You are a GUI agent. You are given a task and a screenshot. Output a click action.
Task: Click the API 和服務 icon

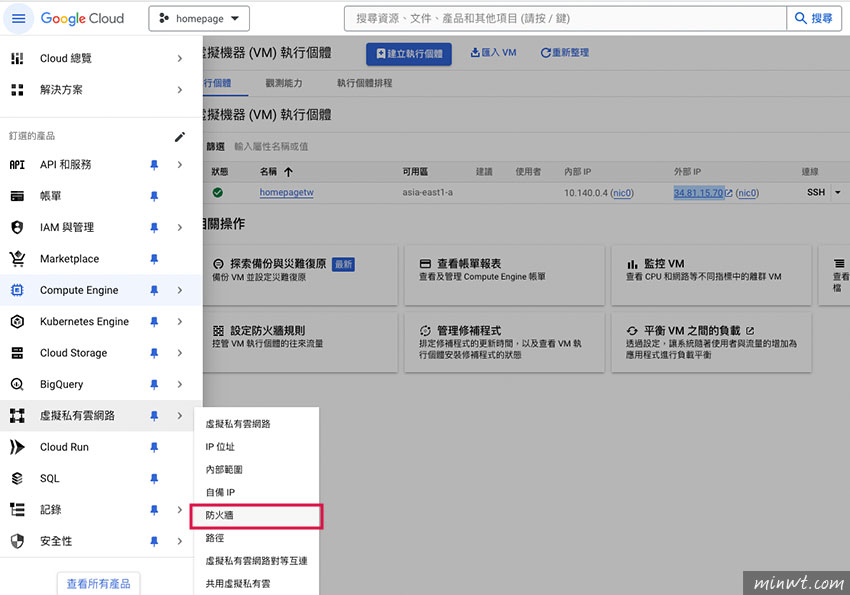17,164
